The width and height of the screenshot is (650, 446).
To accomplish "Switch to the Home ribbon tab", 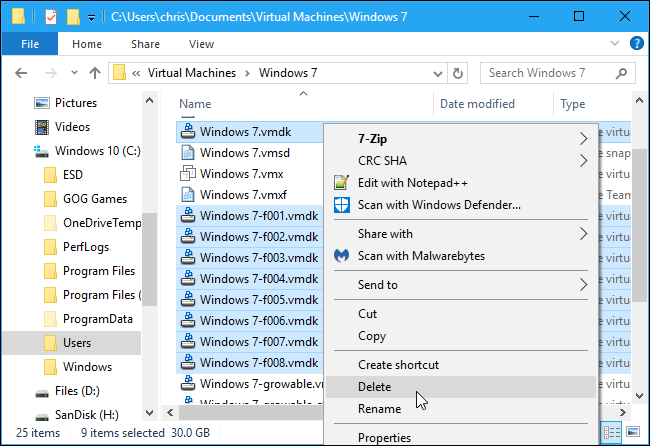I will (x=87, y=44).
